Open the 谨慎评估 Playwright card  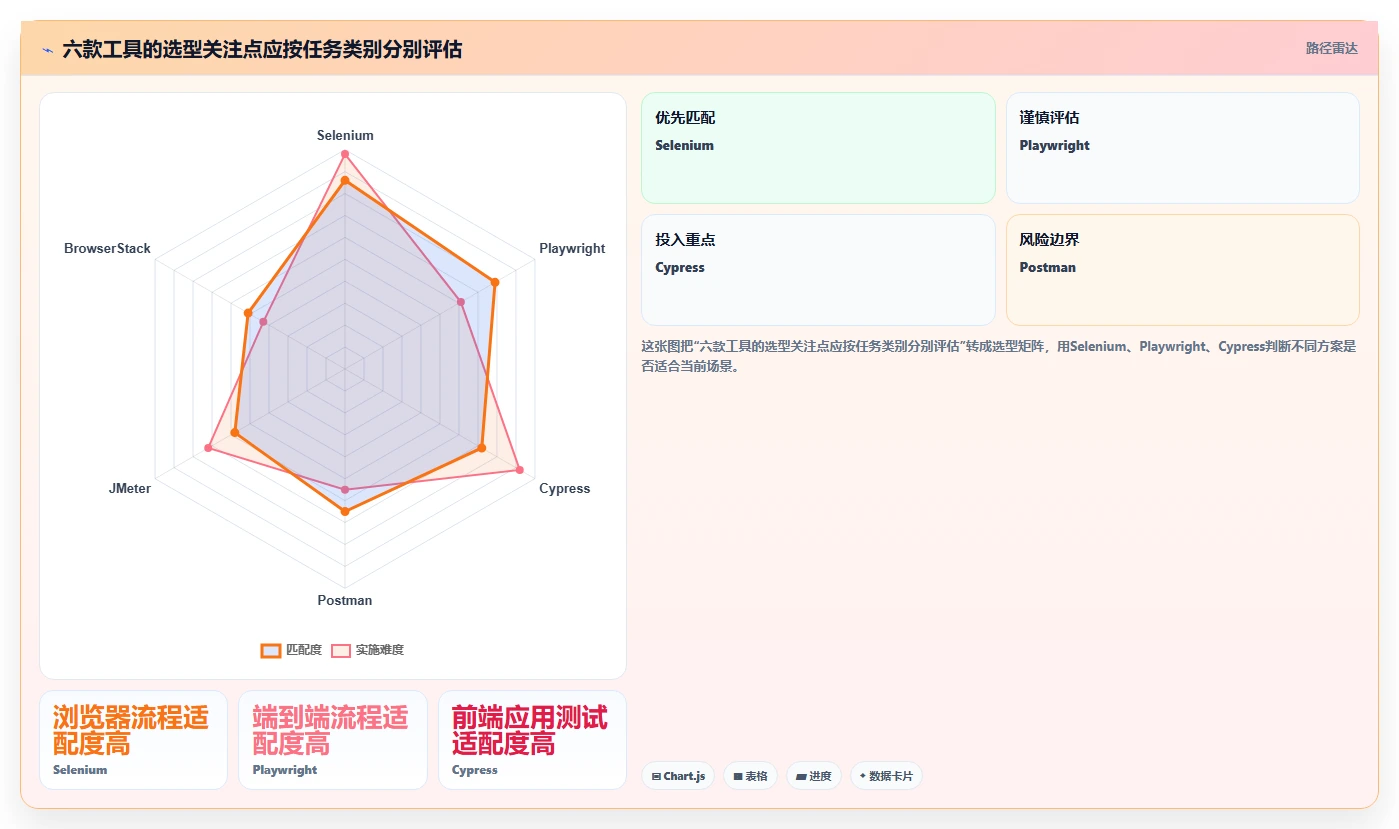pyautogui.click(x=1183, y=148)
